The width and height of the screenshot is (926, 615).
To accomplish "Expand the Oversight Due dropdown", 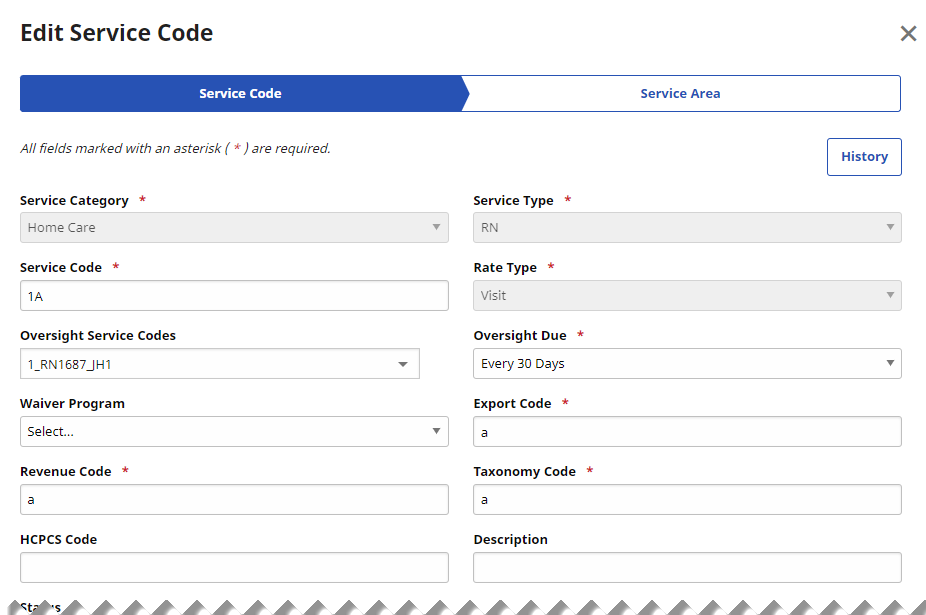I will (890, 363).
